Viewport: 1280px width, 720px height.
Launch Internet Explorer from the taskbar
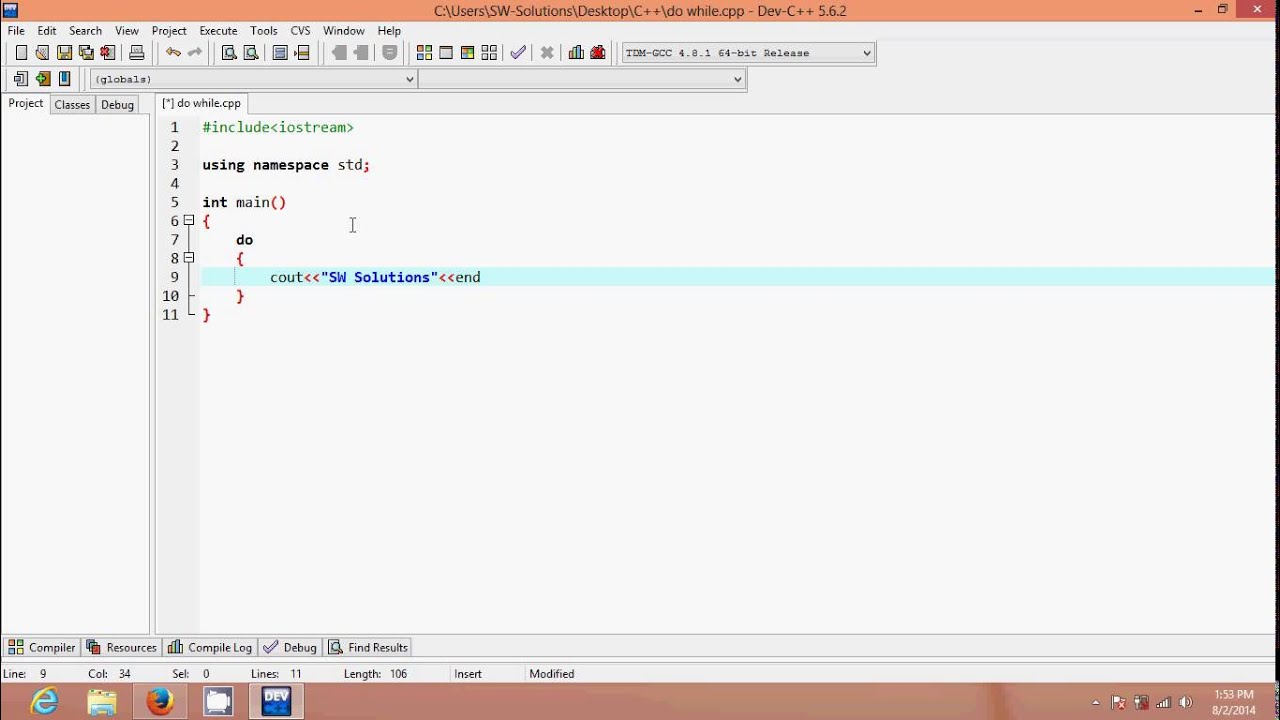44,702
